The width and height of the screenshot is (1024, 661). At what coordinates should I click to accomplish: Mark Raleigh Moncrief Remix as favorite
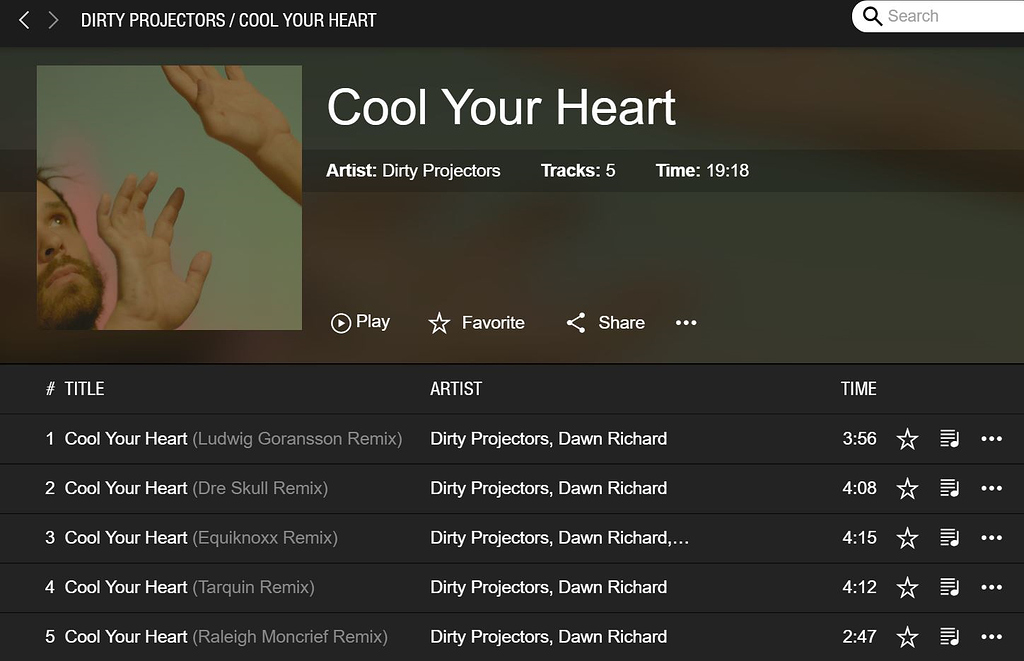pos(907,637)
